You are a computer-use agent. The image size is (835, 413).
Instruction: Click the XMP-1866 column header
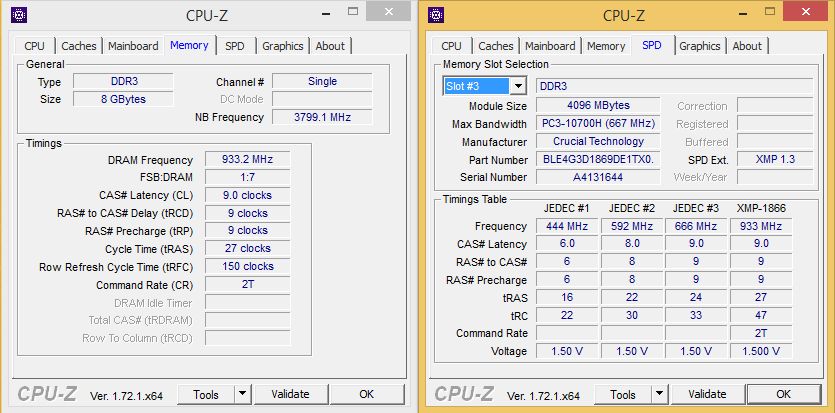[761, 209]
